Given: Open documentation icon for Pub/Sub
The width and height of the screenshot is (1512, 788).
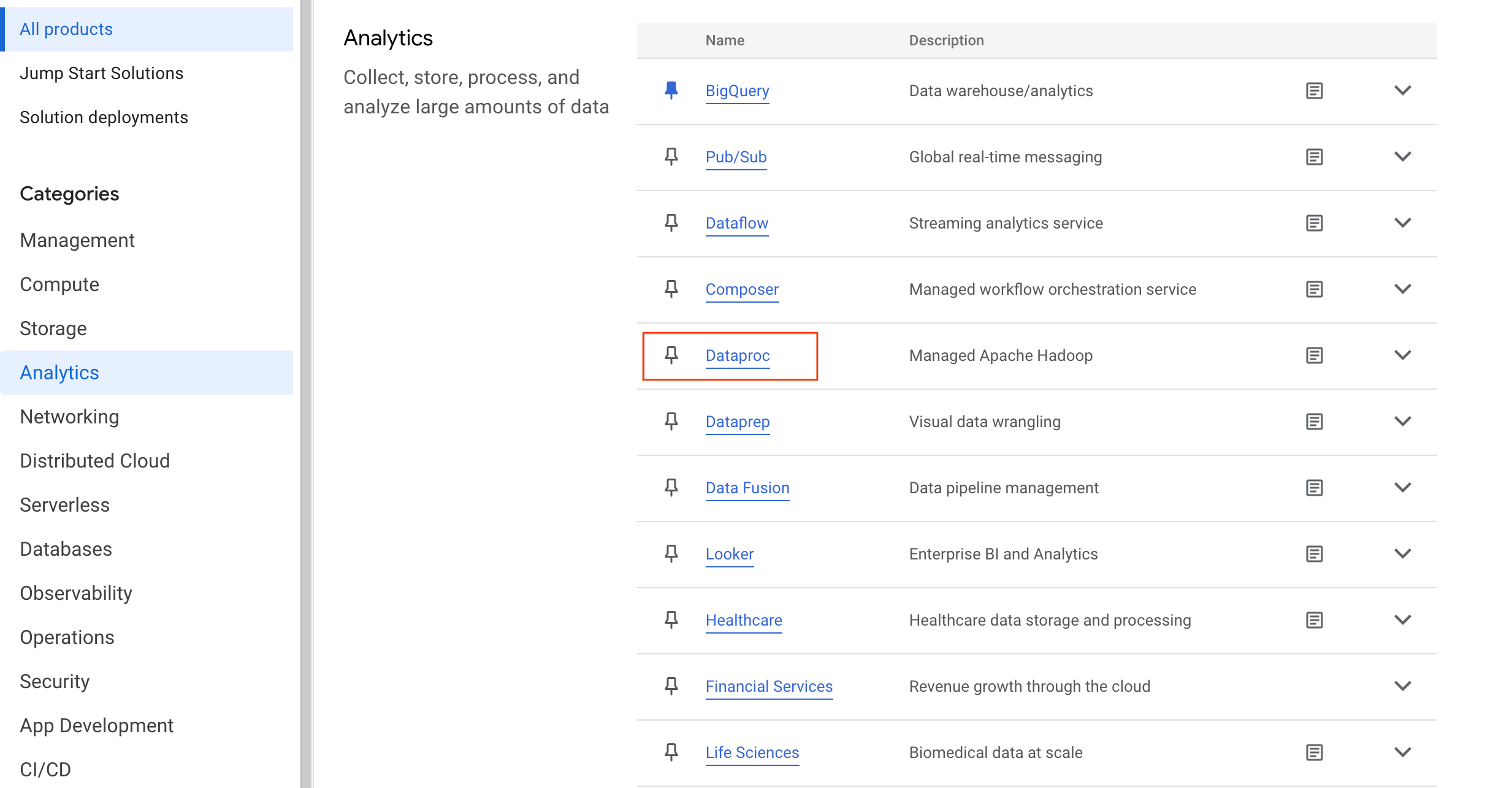Looking at the screenshot, I should [x=1314, y=157].
